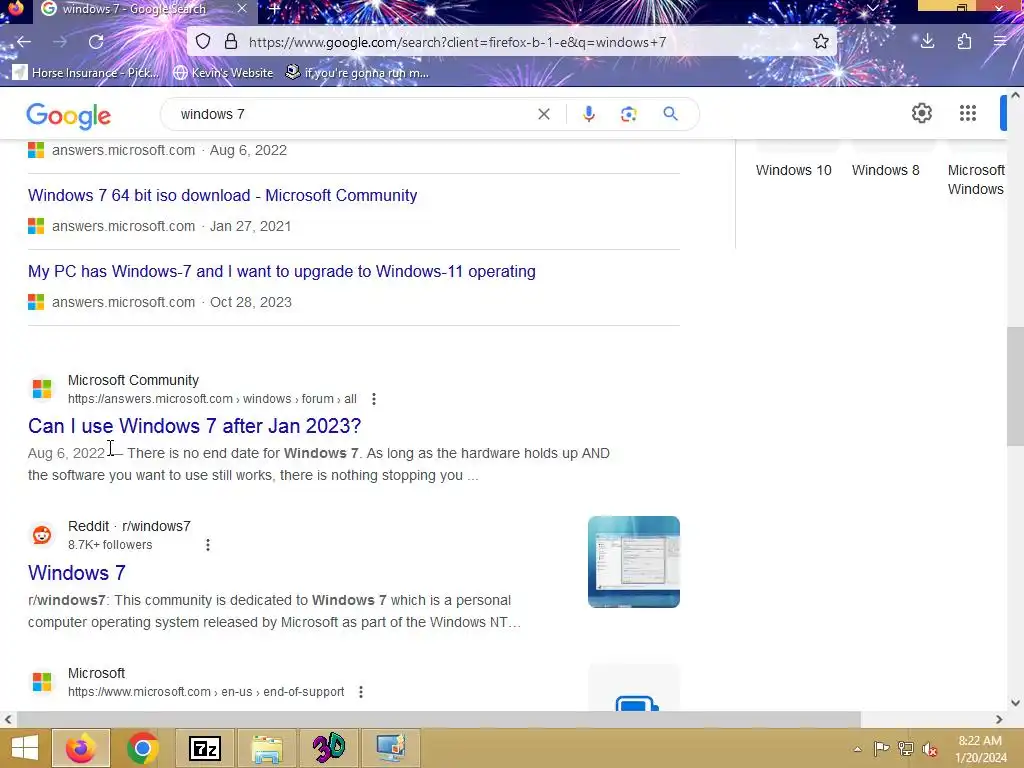Open the clock showing 8:22 AM

pos(980,749)
